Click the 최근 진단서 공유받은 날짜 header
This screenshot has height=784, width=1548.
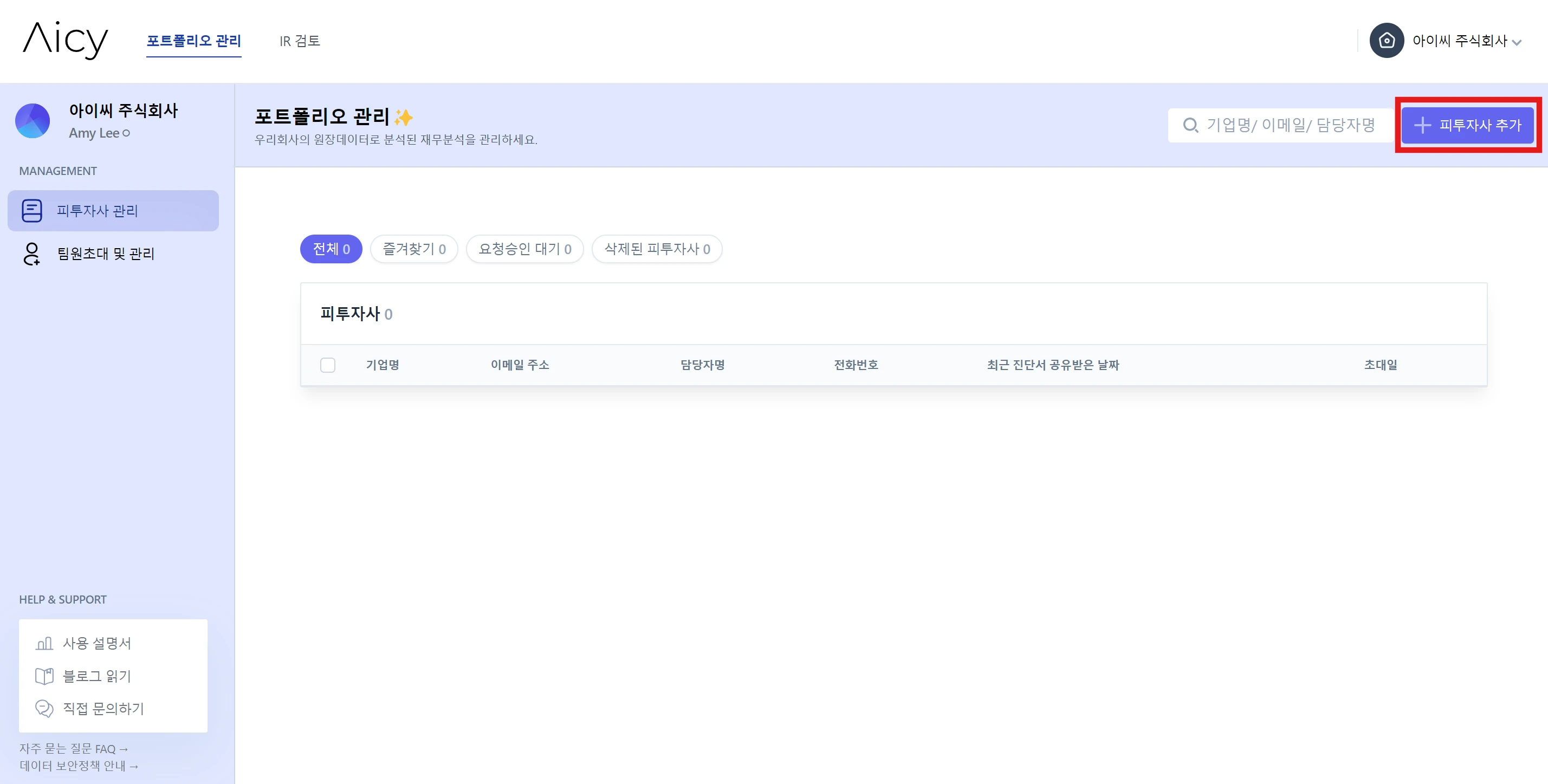pos(1053,365)
